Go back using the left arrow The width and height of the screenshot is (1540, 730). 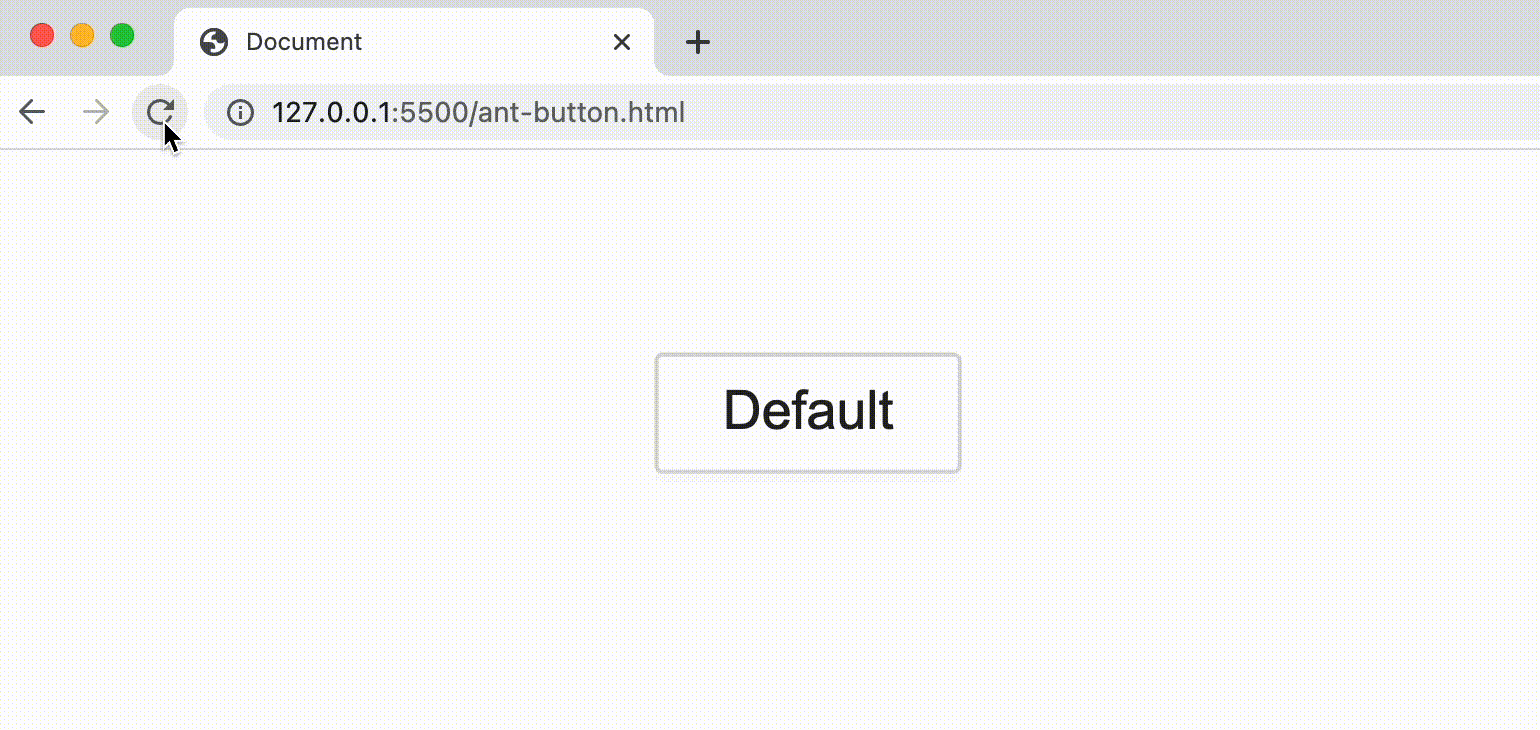[x=32, y=112]
